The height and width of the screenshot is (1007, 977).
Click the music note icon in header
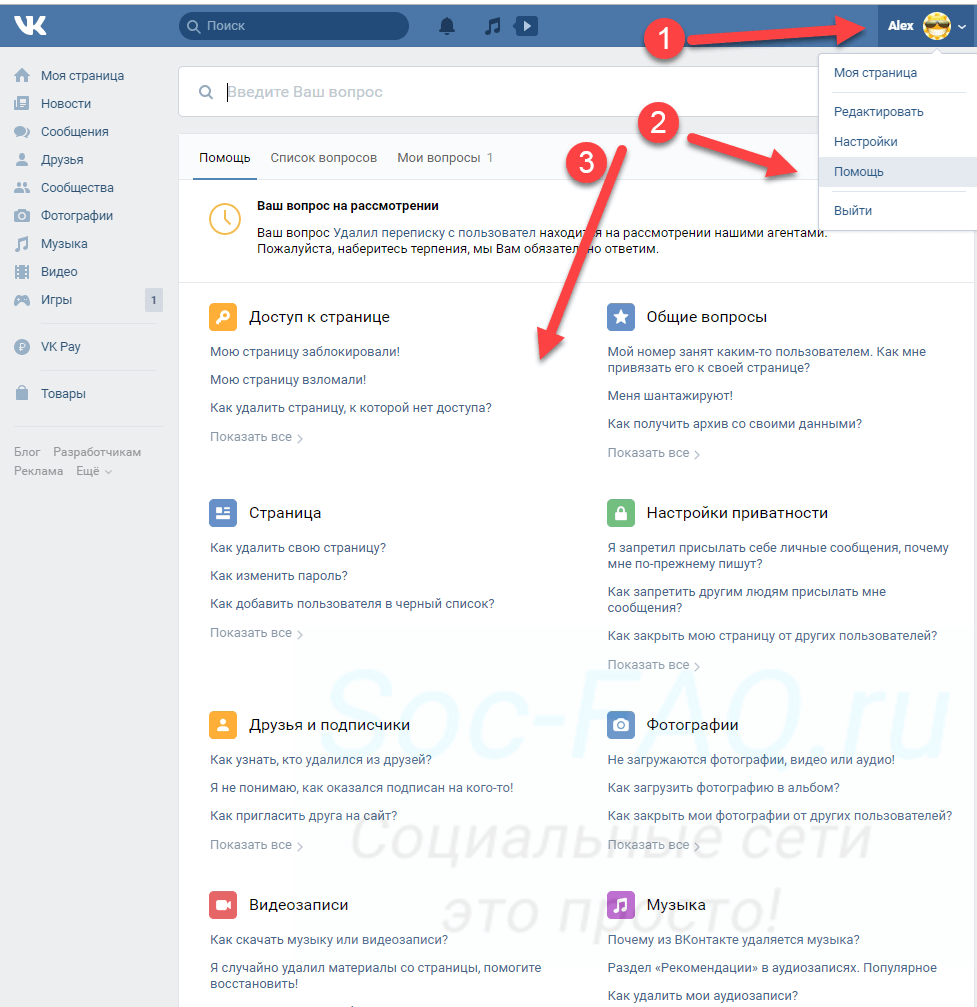(x=492, y=26)
